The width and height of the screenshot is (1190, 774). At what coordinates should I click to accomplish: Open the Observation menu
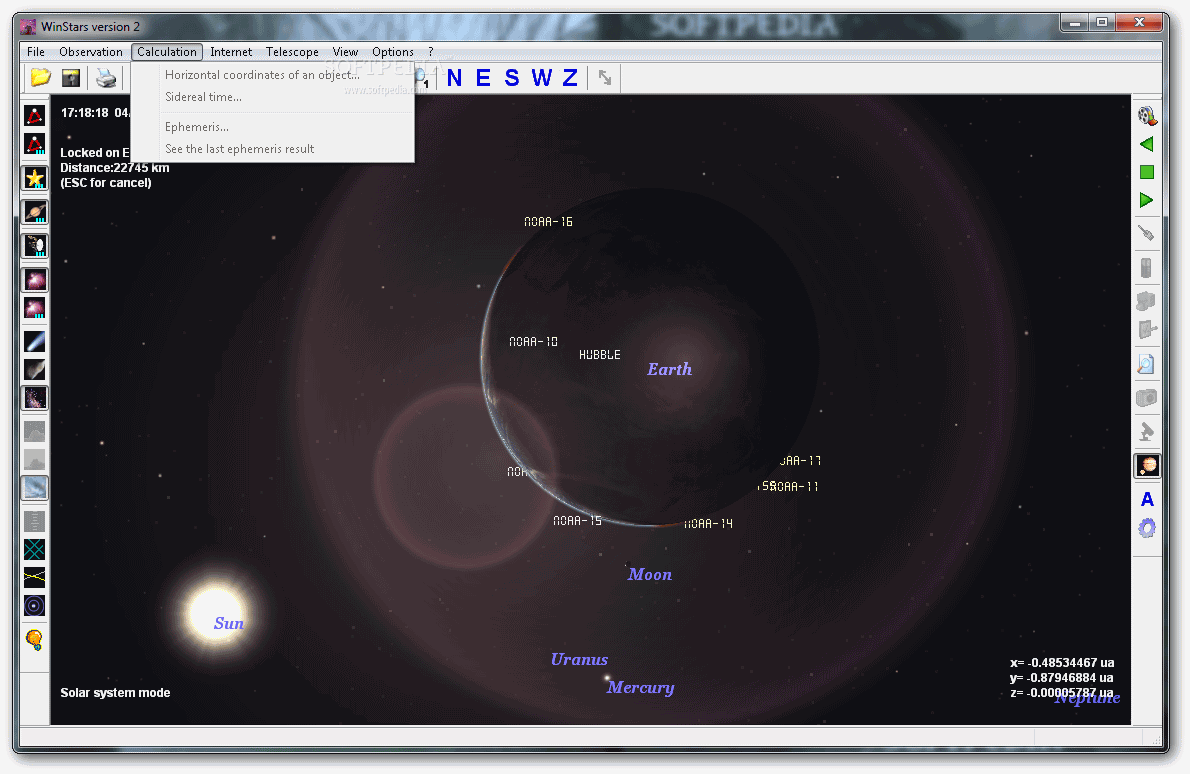coord(91,52)
